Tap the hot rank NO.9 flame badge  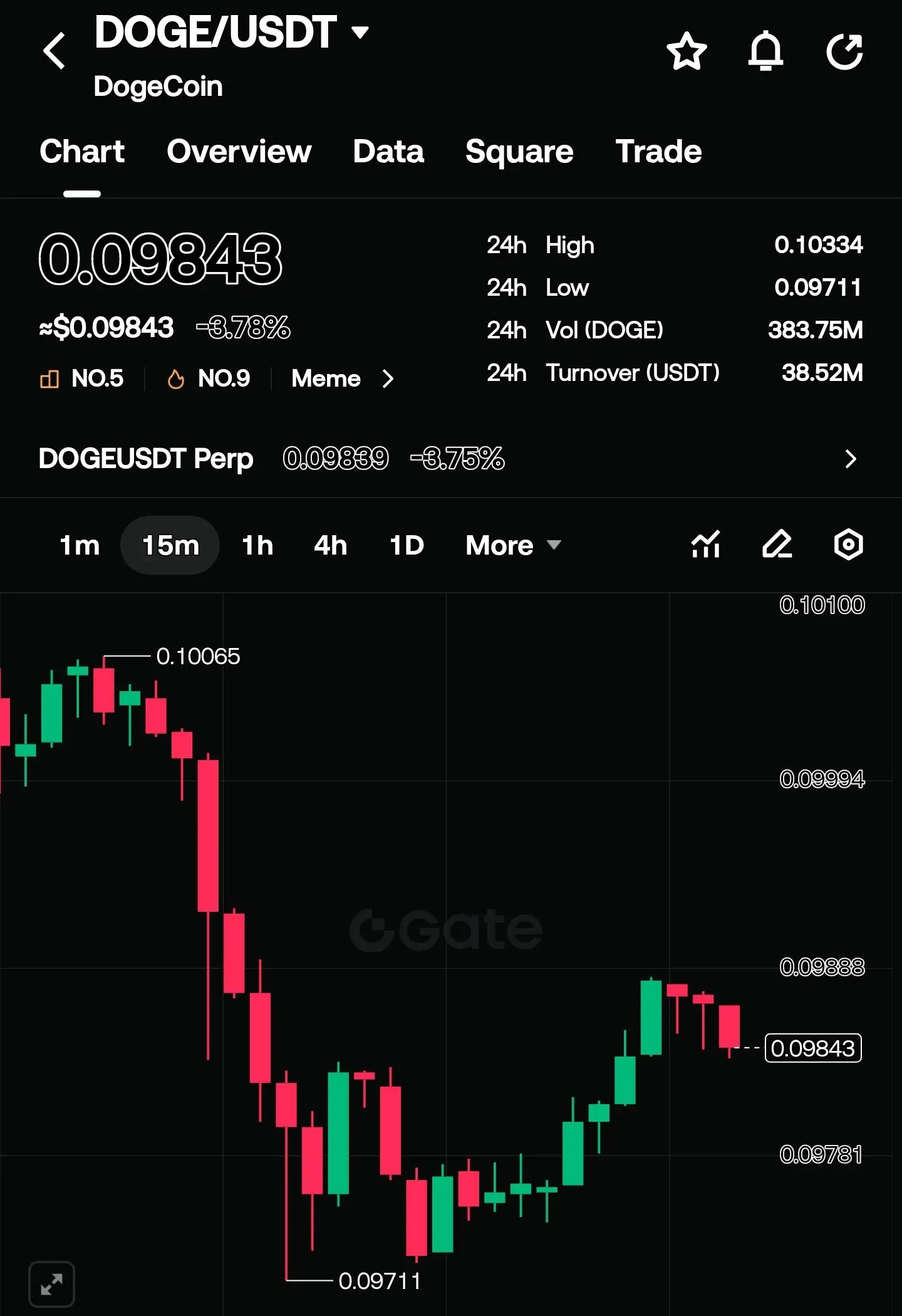[209, 379]
